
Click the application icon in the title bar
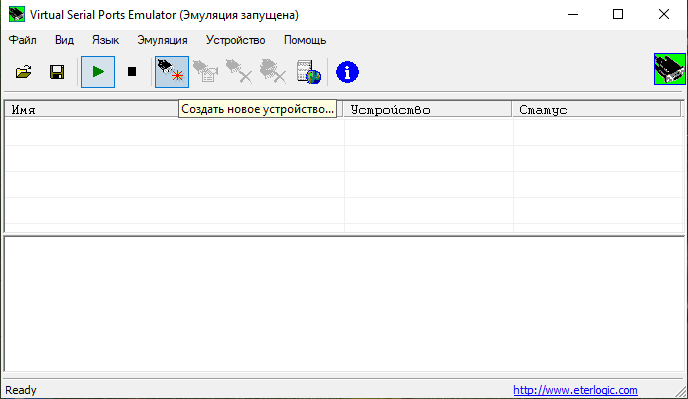[17, 14]
